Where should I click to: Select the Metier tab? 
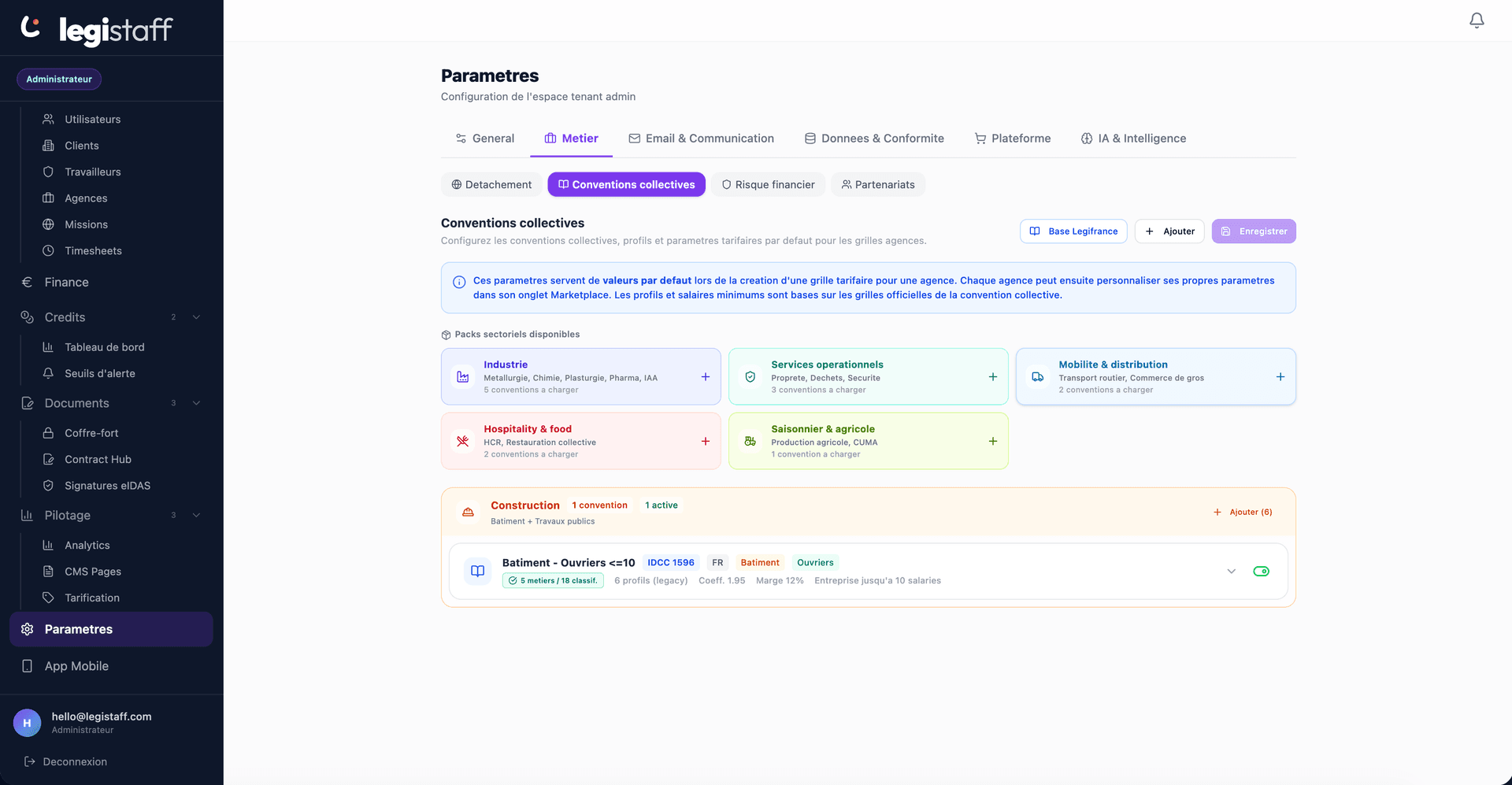tap(571, 139)
